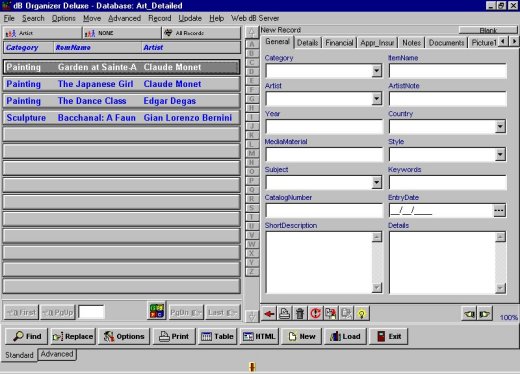Click the red circular refresh icon

click(315, 314)
